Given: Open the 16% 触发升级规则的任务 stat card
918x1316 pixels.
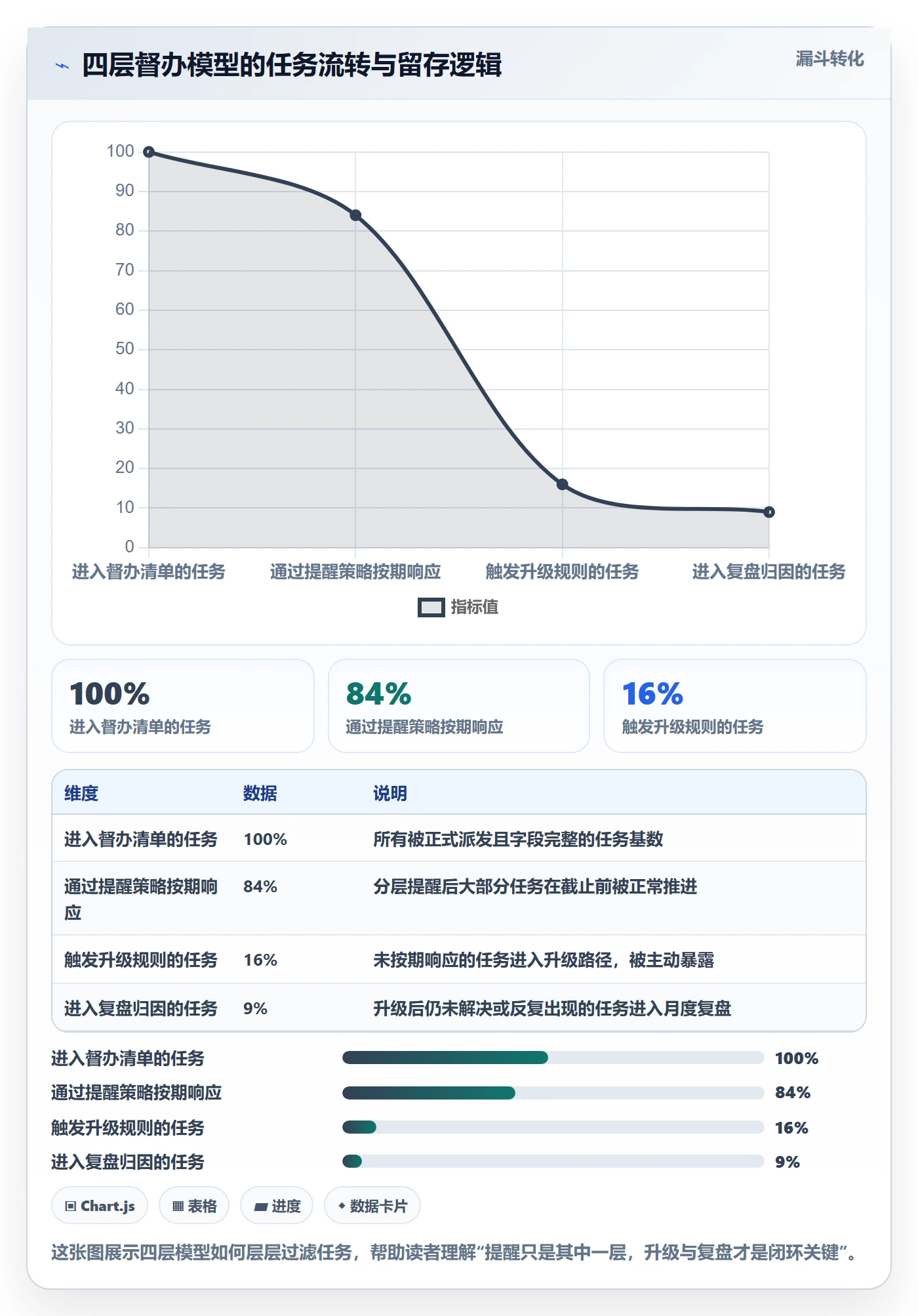Looking at the screenshot, I should [735, 706].
